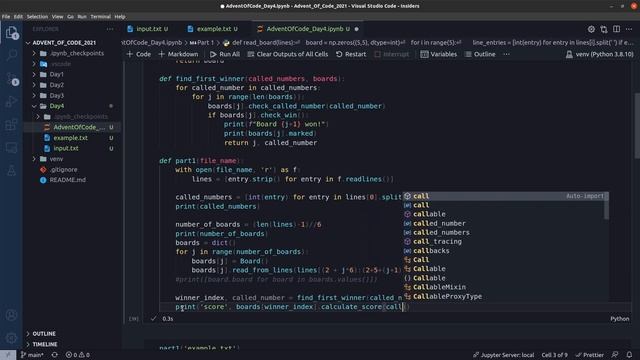Click the main branch indicator in status bar
640x360 pixels.
click(32, 355)
